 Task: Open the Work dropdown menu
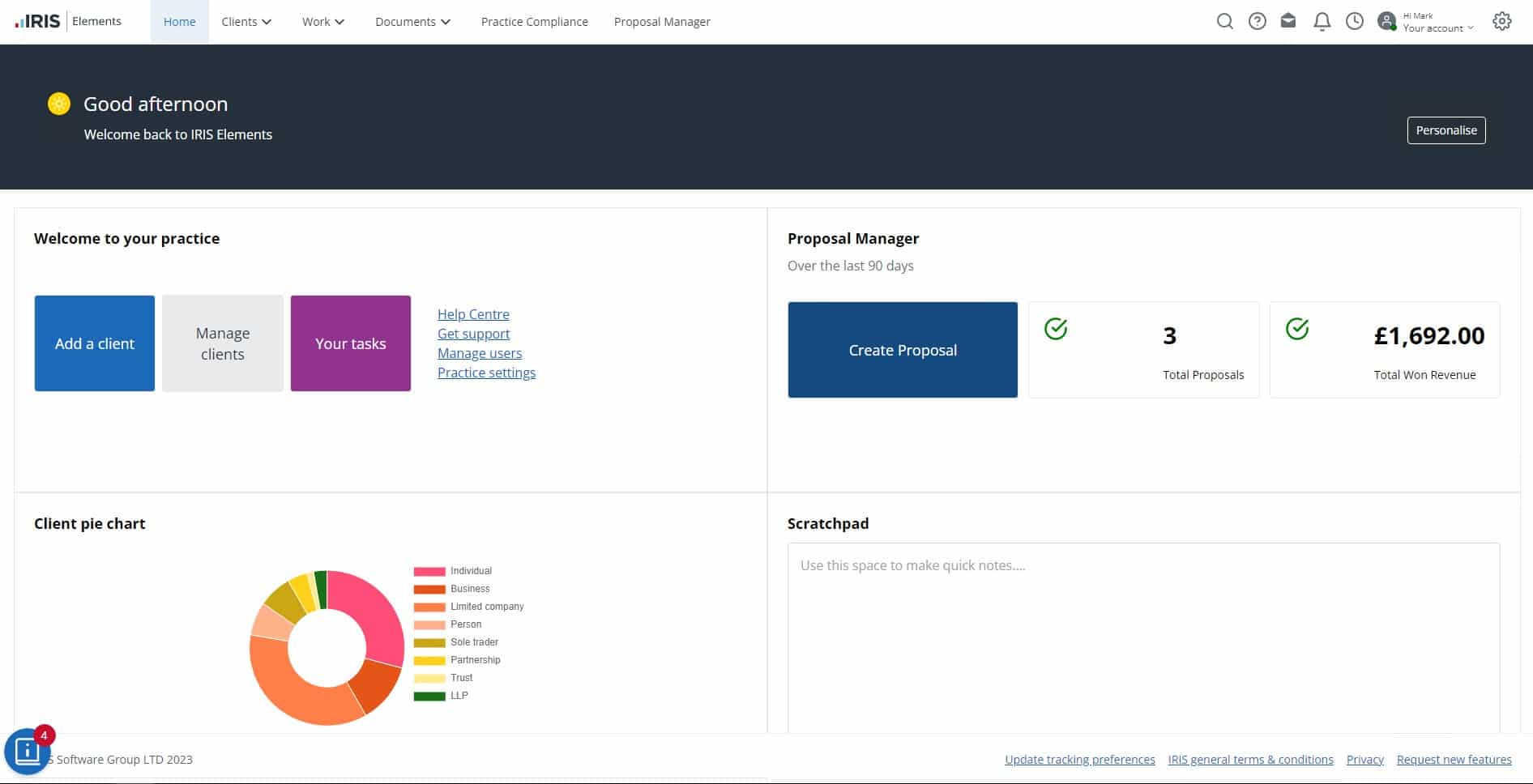click(x=322, y=21)
